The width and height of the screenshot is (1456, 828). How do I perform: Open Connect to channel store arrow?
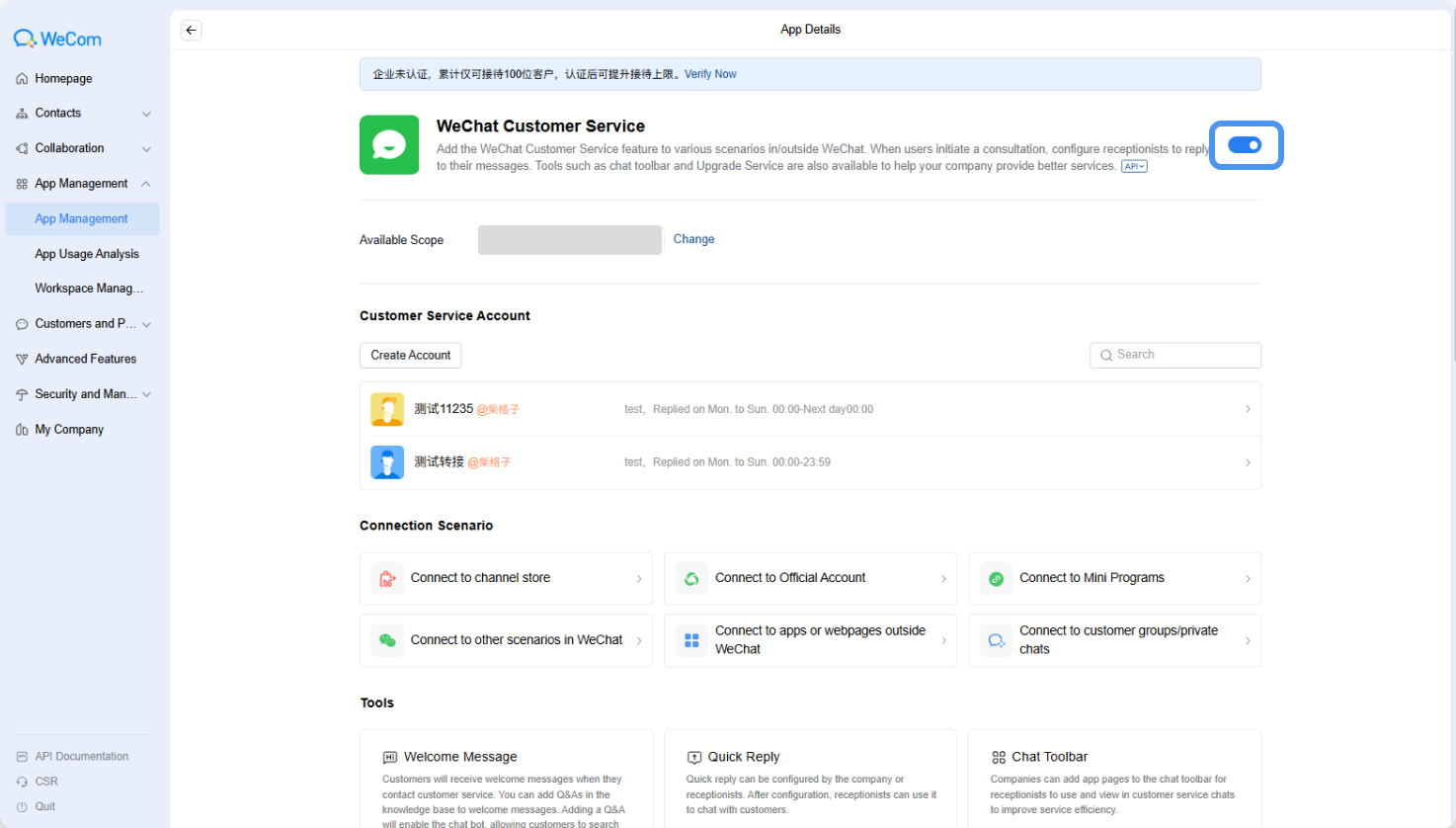click(x=639, y=579)
